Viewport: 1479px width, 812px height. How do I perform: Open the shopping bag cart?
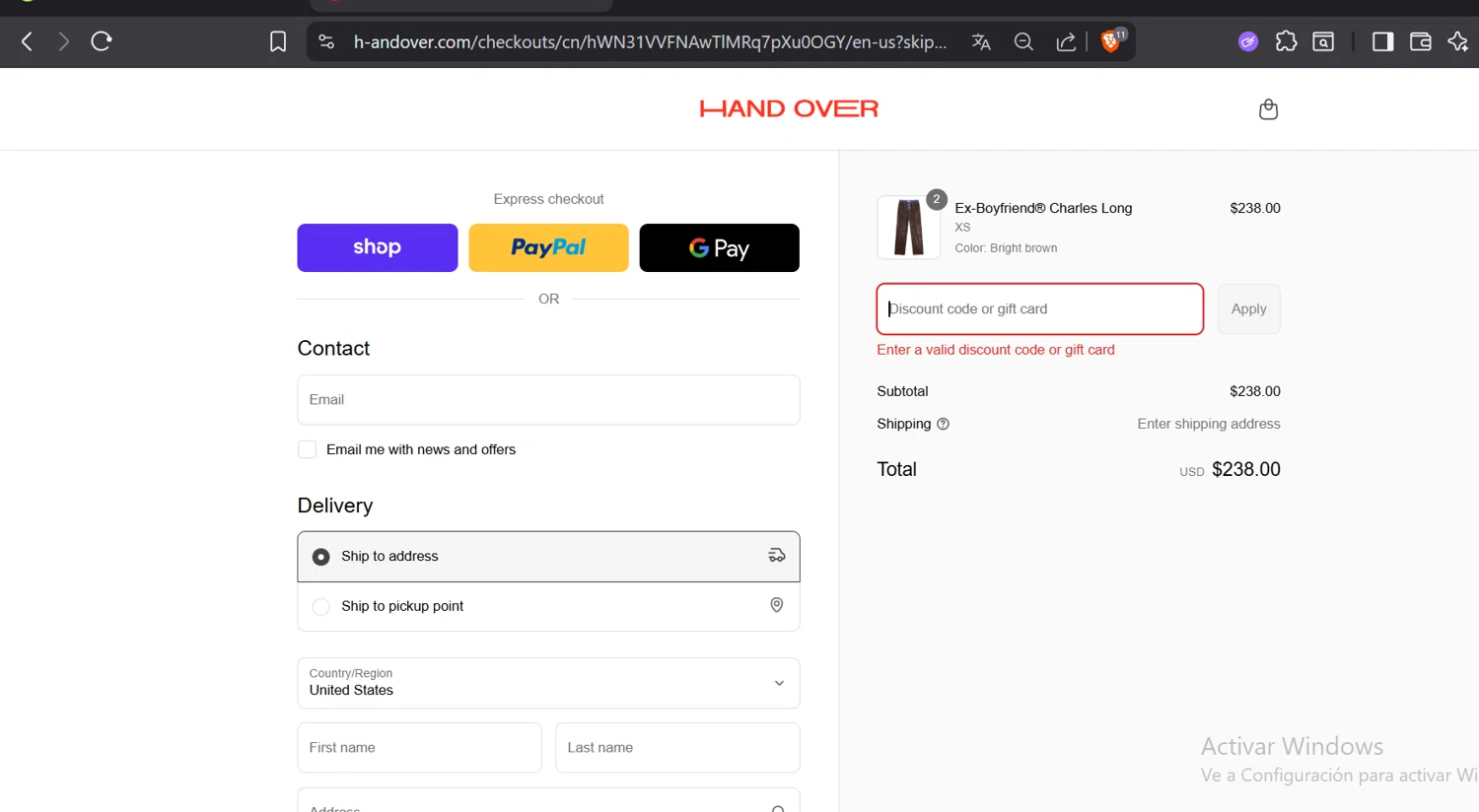[x=1268, y=109]
